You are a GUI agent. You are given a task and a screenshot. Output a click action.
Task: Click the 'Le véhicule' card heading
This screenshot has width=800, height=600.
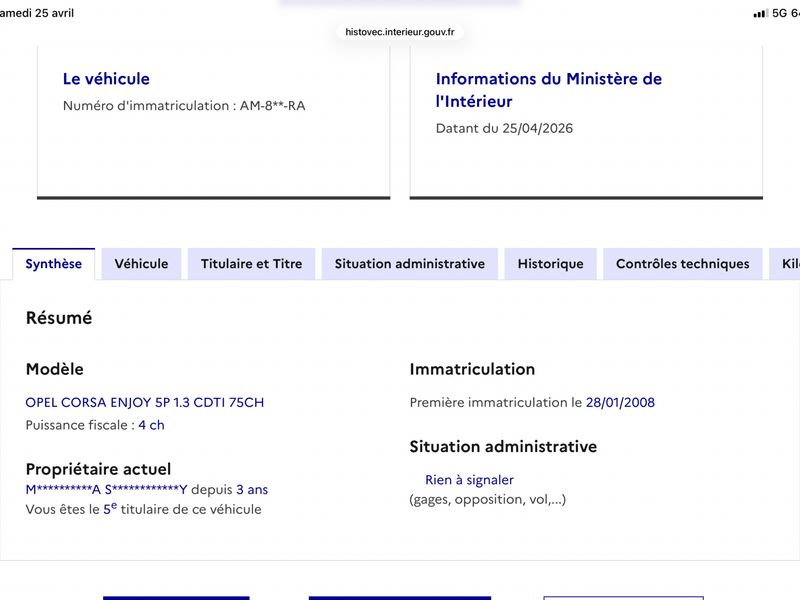(106, 79)
